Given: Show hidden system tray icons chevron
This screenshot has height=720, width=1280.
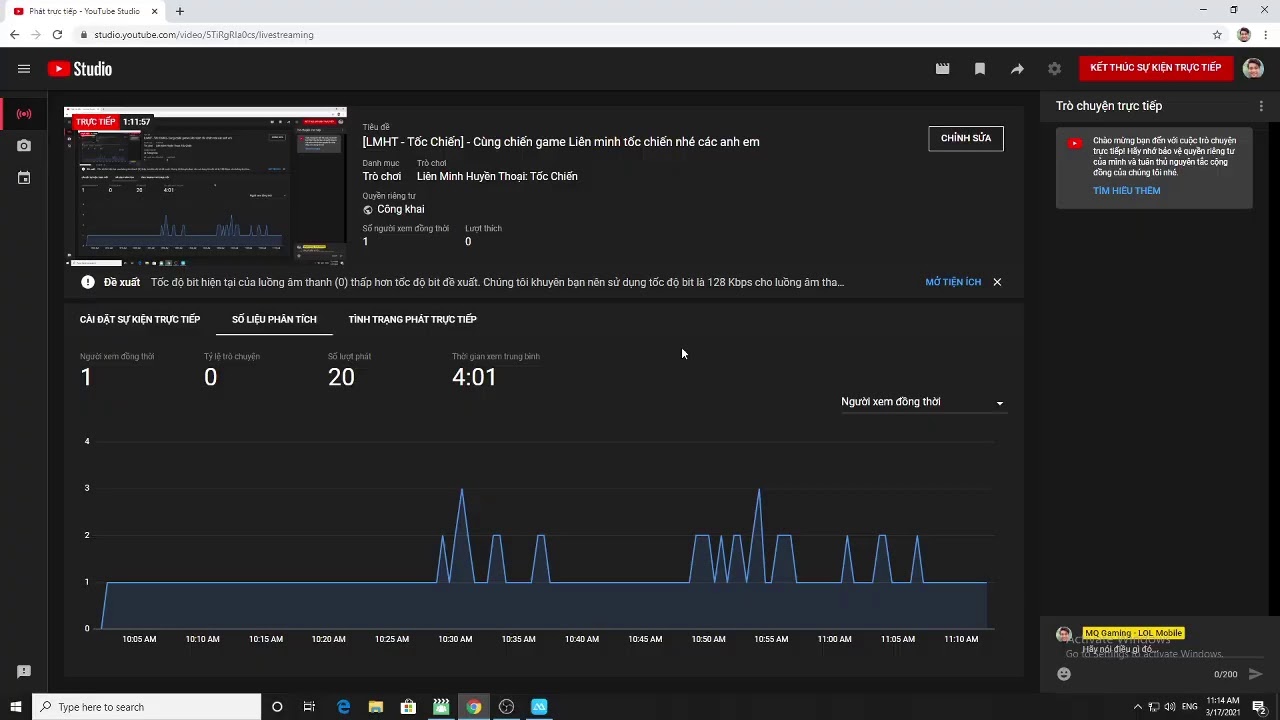Looking at the screenshot, I should (x=1137, y=707).
